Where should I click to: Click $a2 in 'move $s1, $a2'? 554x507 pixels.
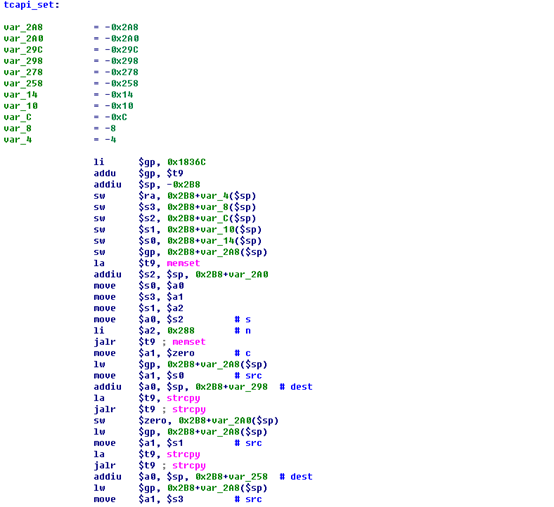pyautogui.click(x=175, y=308)
